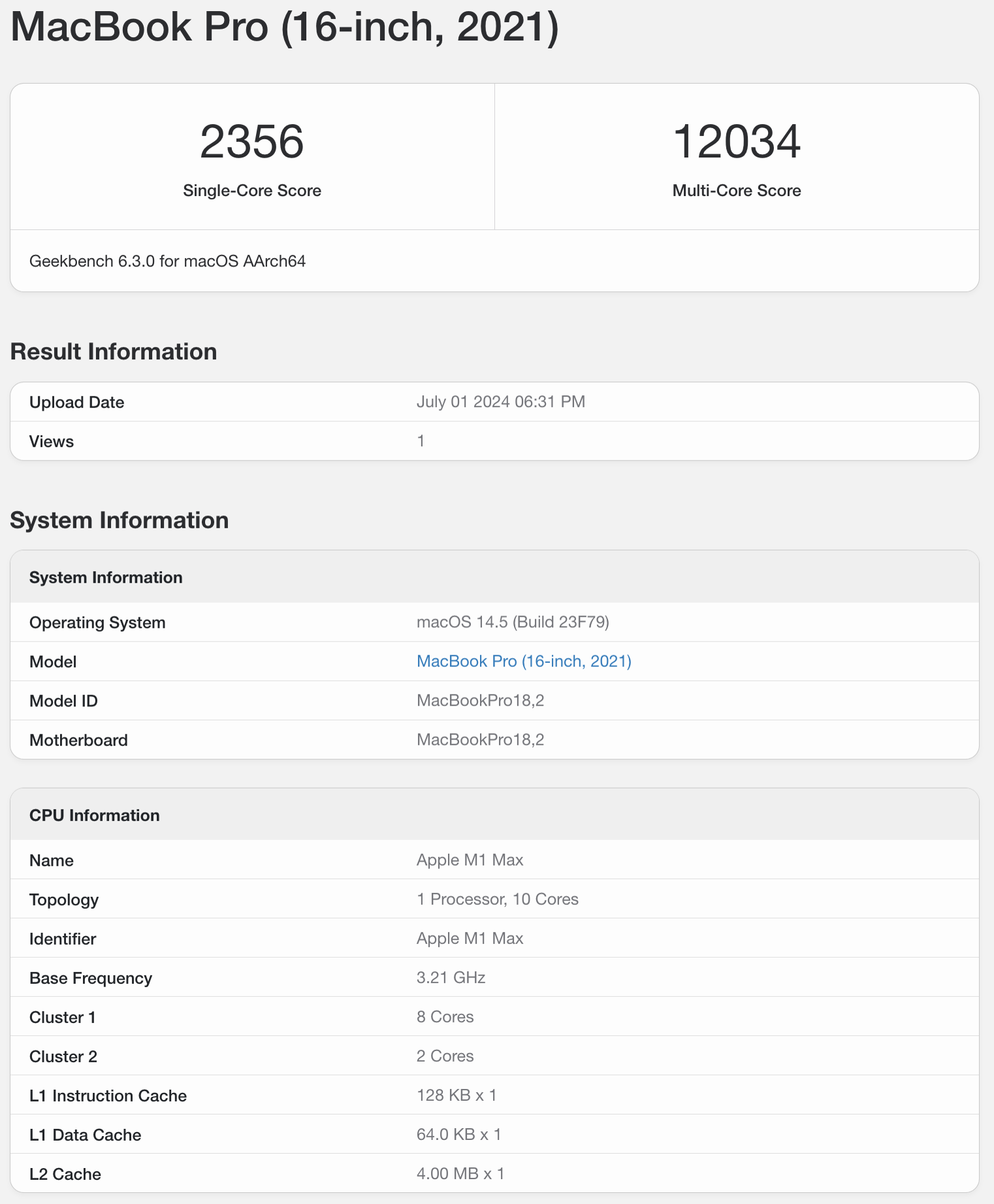Click the L1 Instruction Cache label
The width and height of the screenshot is (994, 1204).
pyautogui.click(x=108, y=1096)
